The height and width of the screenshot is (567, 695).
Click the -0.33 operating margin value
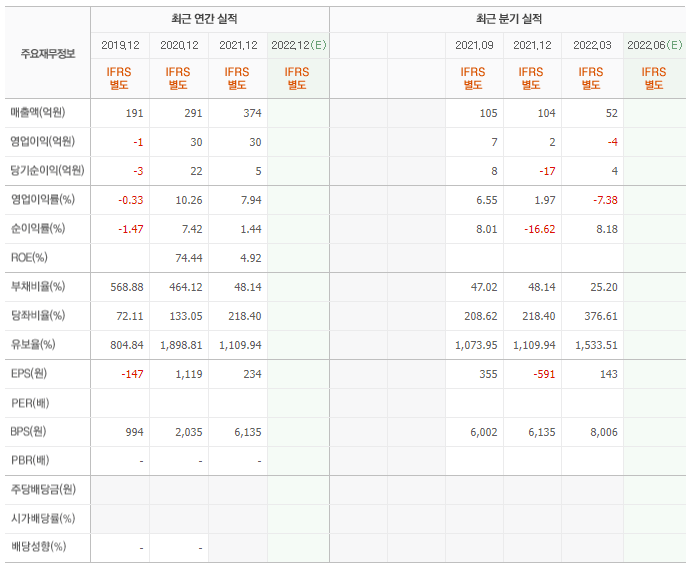[x=131, y=200]
